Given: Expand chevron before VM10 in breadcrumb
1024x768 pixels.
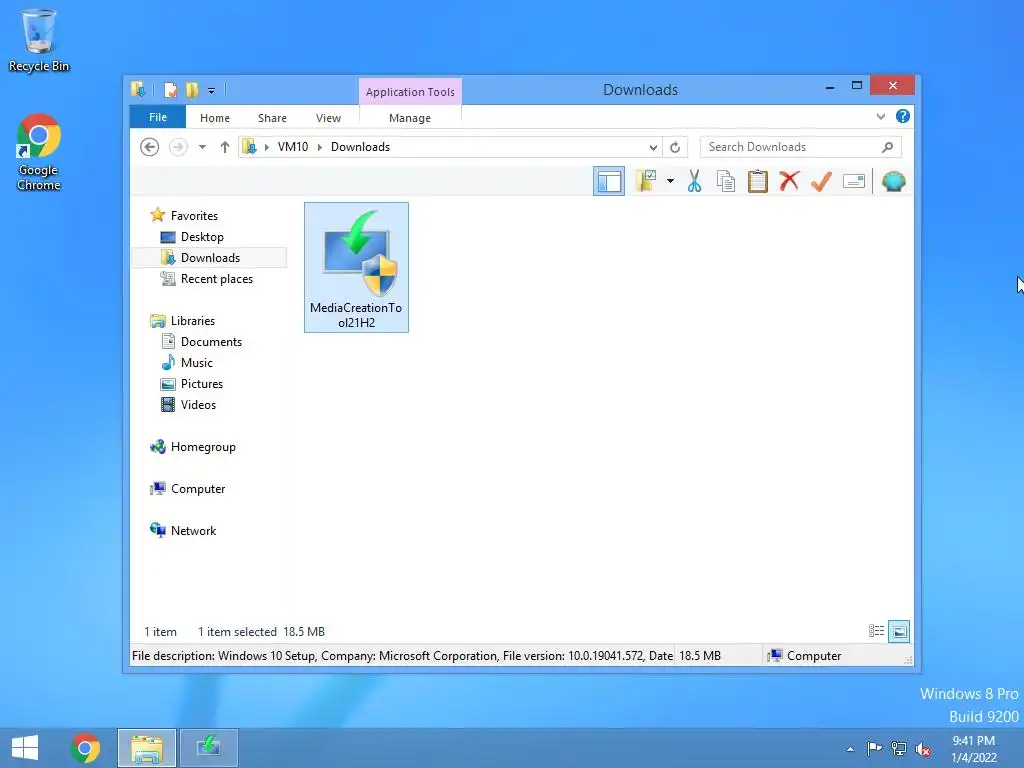Looking at the screenshot, I should coord(266,147).
